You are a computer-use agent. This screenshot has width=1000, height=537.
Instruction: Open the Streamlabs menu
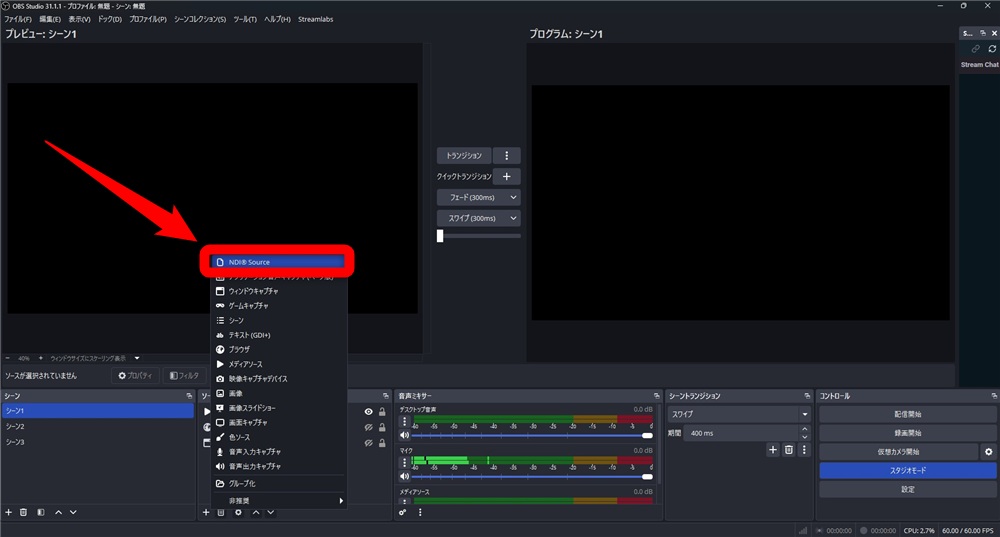click(x=316, y=19)
